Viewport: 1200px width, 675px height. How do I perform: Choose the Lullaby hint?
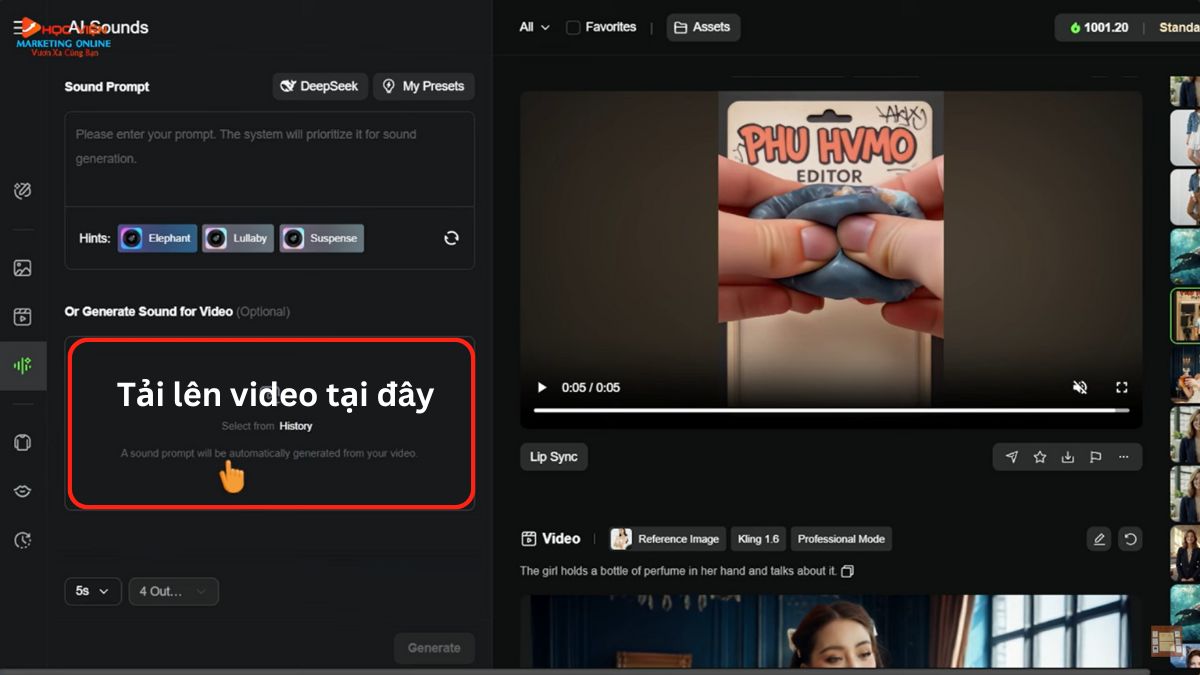tap(238, 238)
